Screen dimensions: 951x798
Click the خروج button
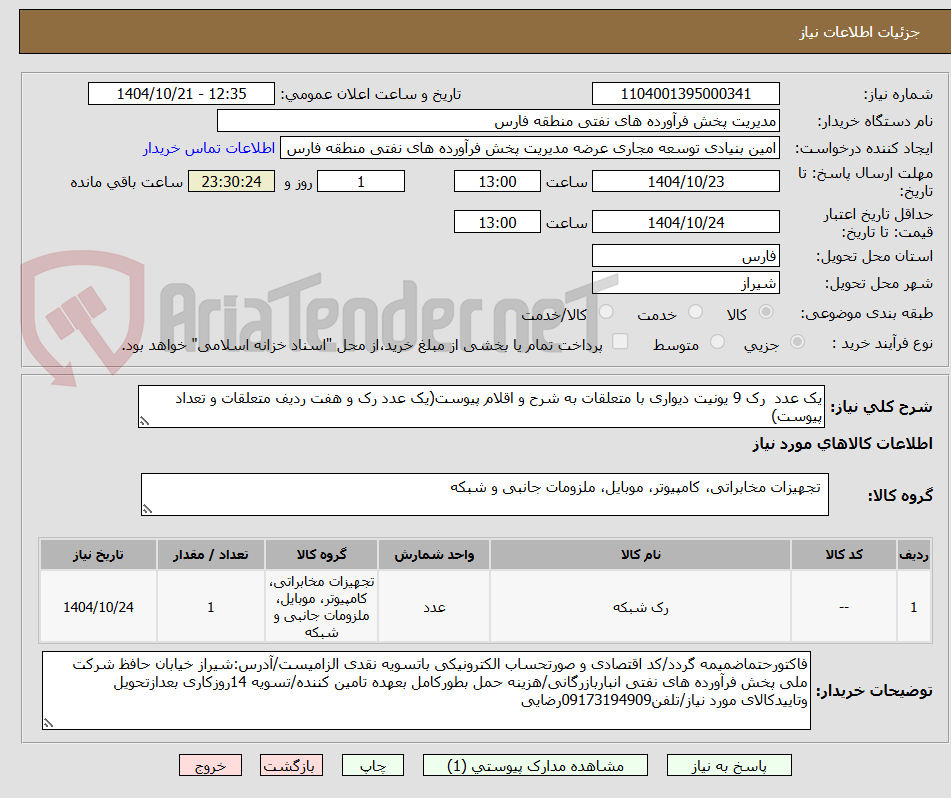[209, 765]
